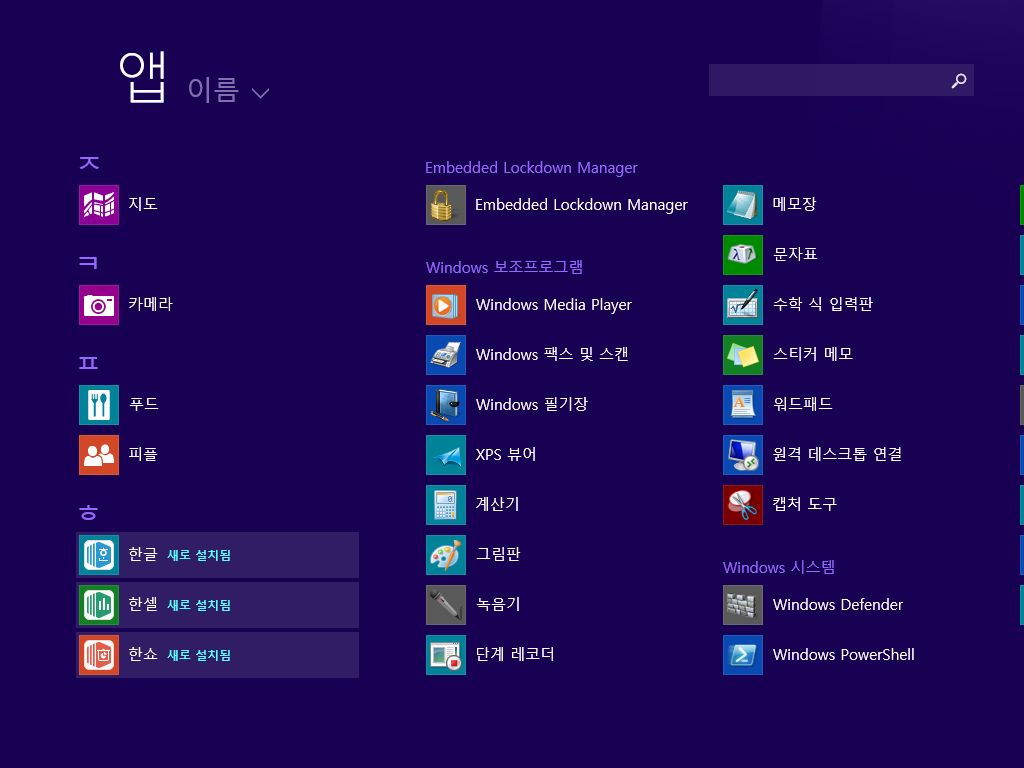Click the 푸드 label text
The width and height of the screenshot is (1024, 768).
[x=144, y=404]
